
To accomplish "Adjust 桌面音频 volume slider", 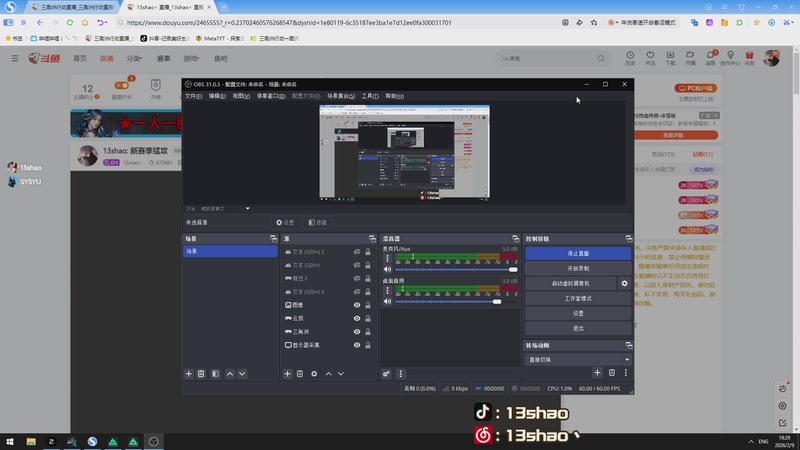I will tap(456, 302).
